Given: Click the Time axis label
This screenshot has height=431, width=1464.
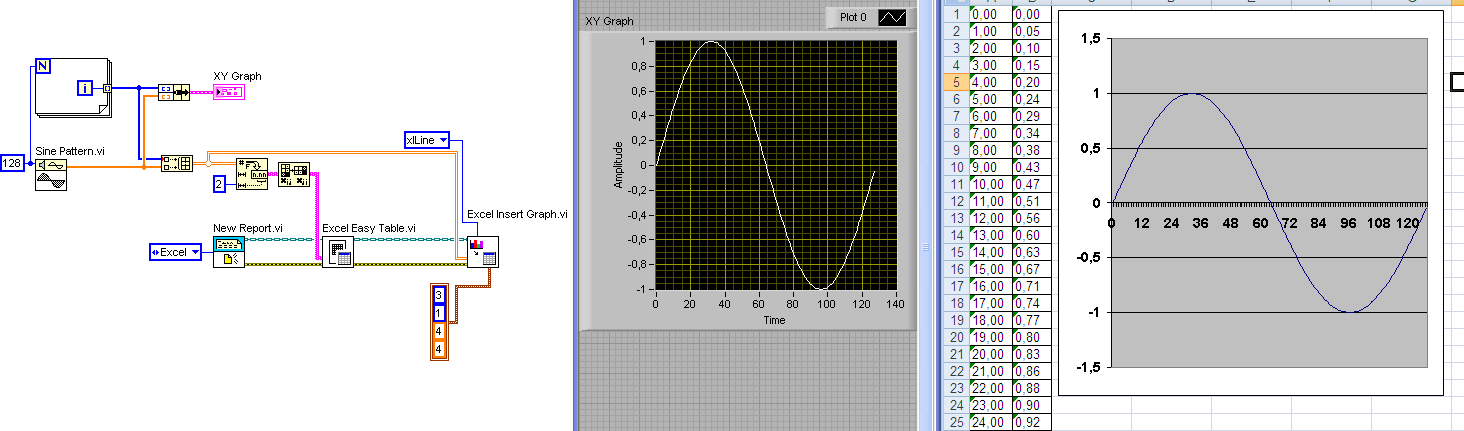Looking at the screenshot, I should [774, 320].
